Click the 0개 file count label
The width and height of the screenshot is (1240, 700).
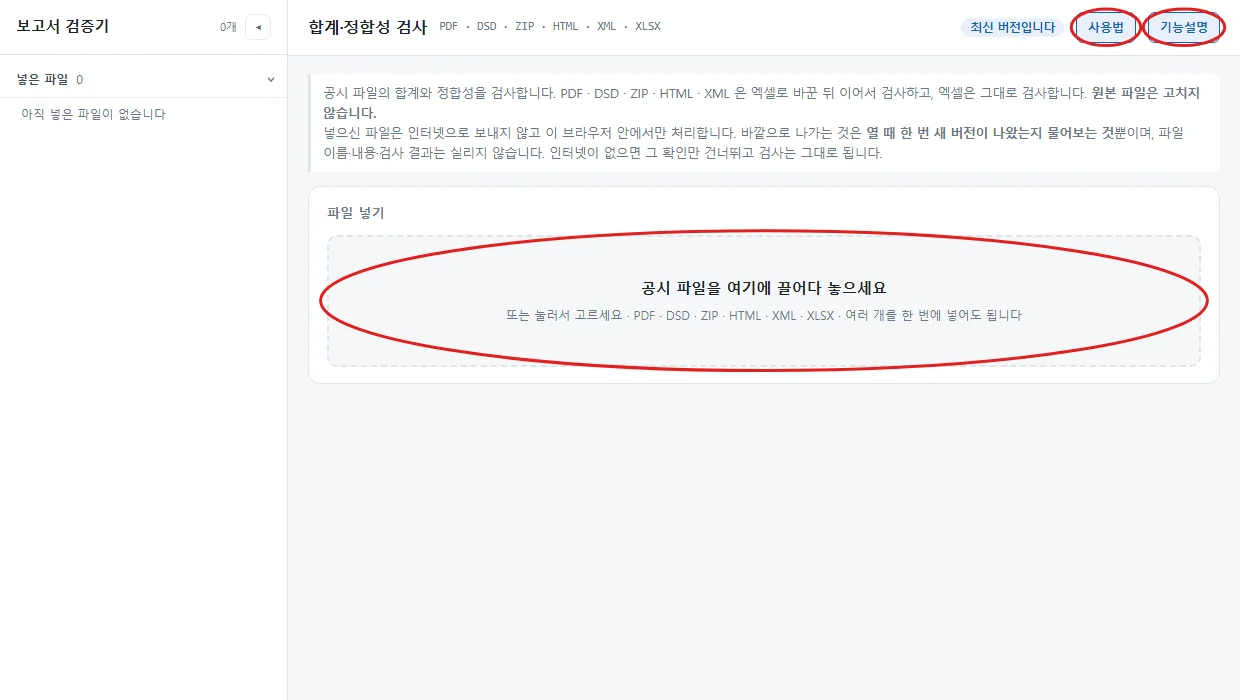[x=228, y=27]
